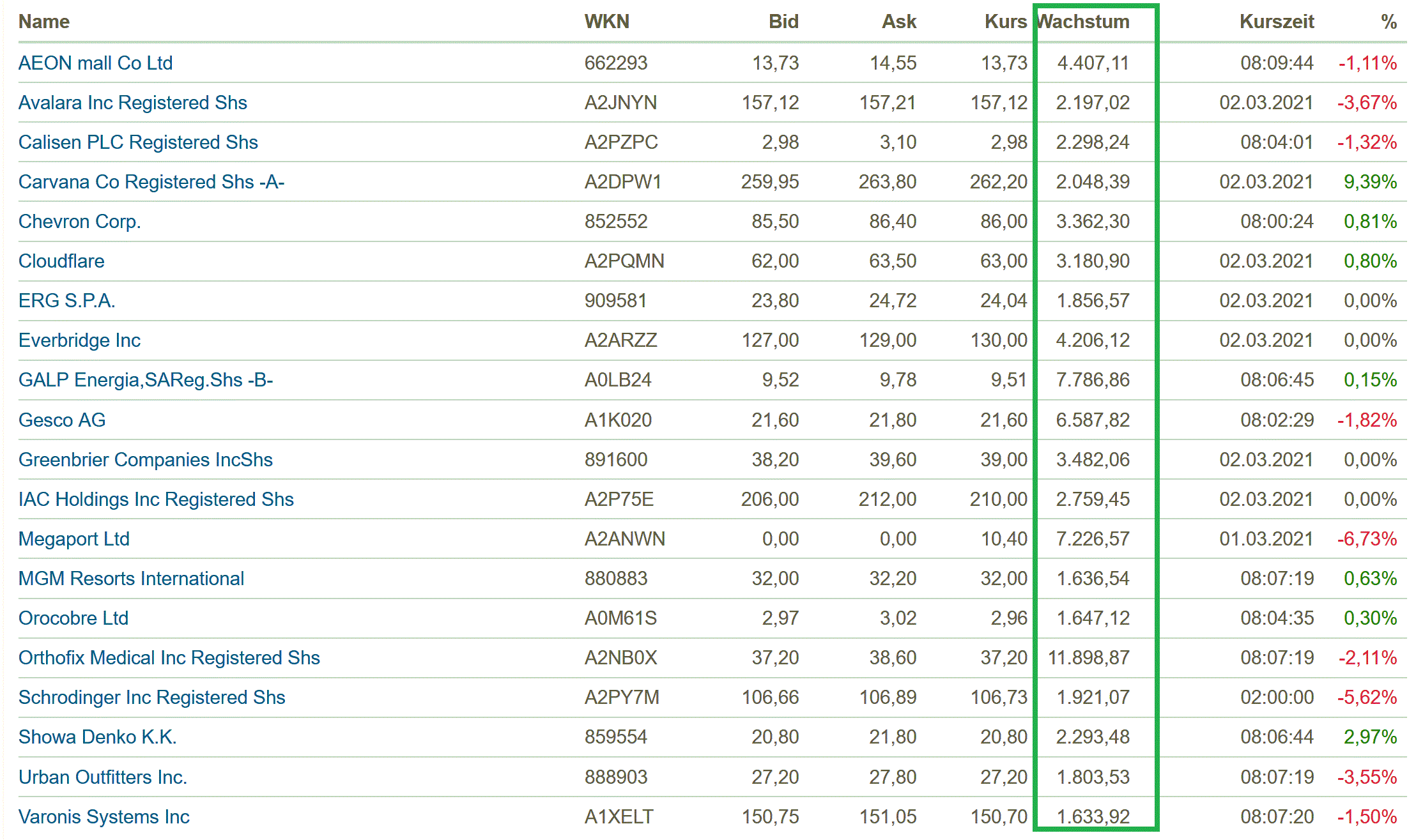This screenshot has width=1416, height=840.
Task: Click the Wachstum column header
Action: point(1083,22)
